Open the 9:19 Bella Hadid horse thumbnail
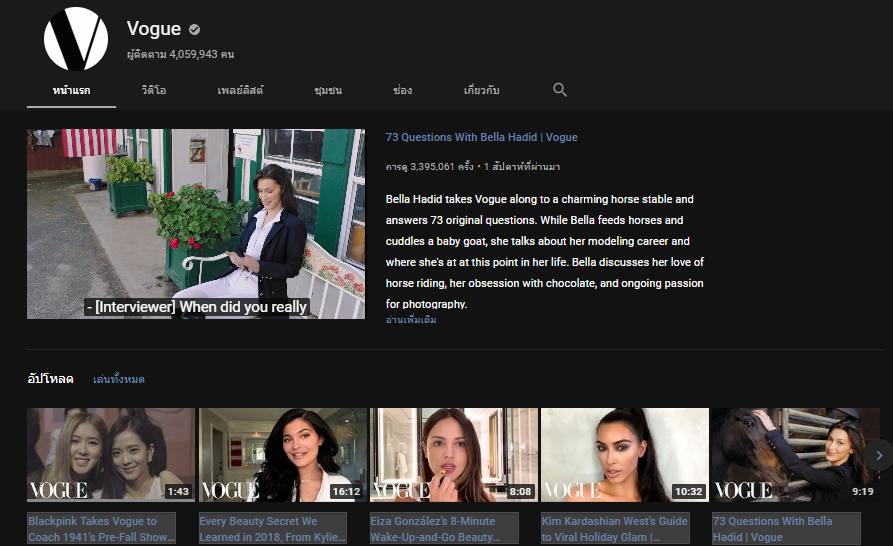Viewport: 893px width, 546px height. [x=796, y=455]
